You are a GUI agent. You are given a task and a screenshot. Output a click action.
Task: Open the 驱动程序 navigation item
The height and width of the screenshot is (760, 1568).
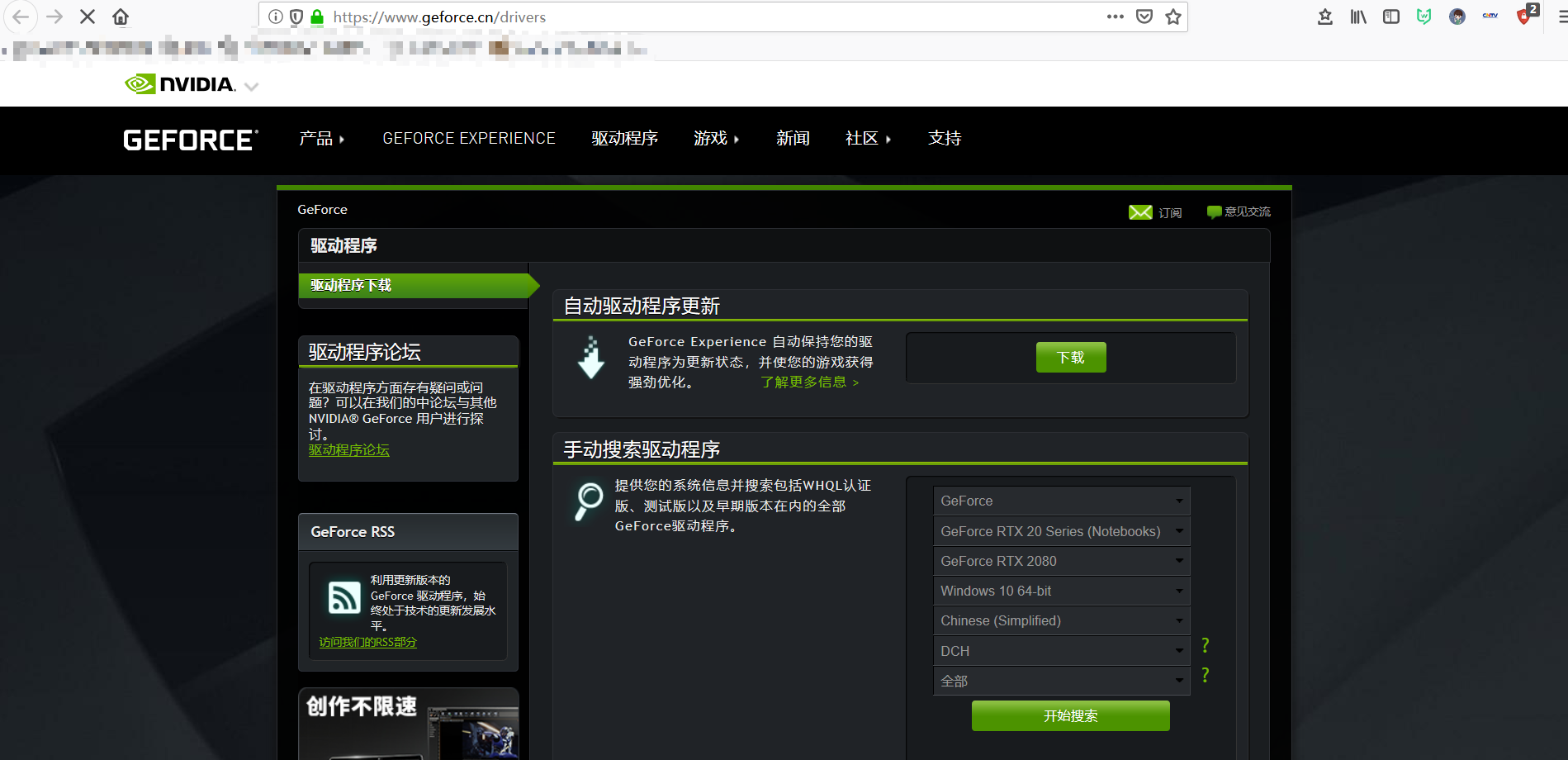(x=625, y=139)
